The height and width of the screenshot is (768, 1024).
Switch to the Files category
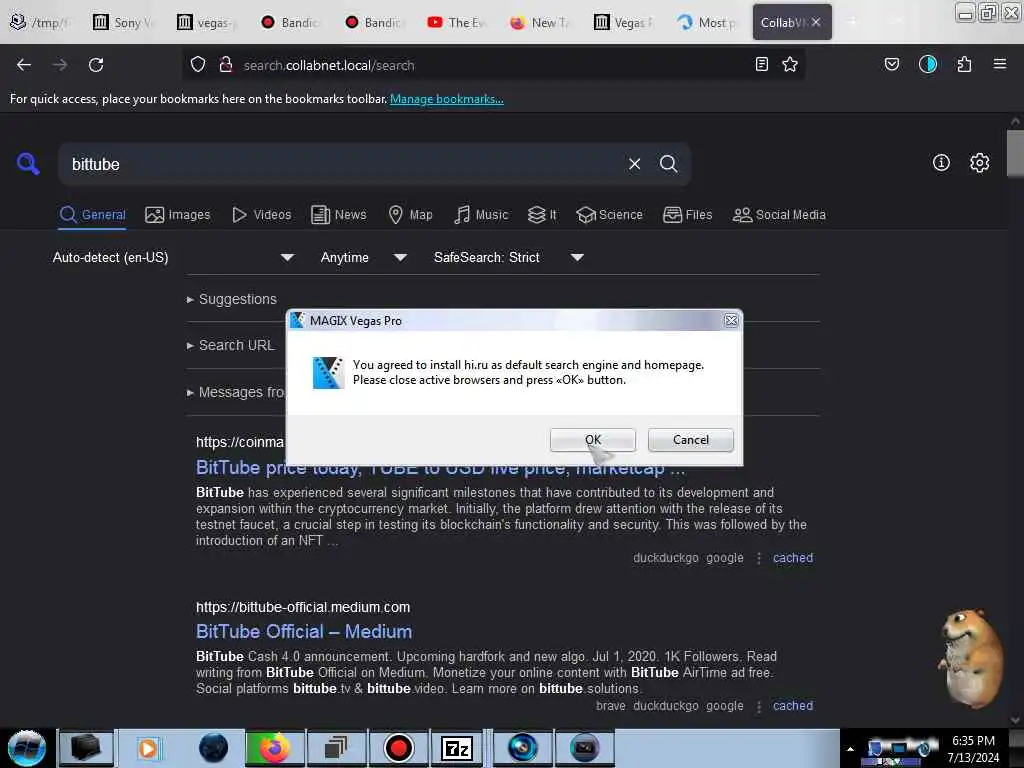688,215
